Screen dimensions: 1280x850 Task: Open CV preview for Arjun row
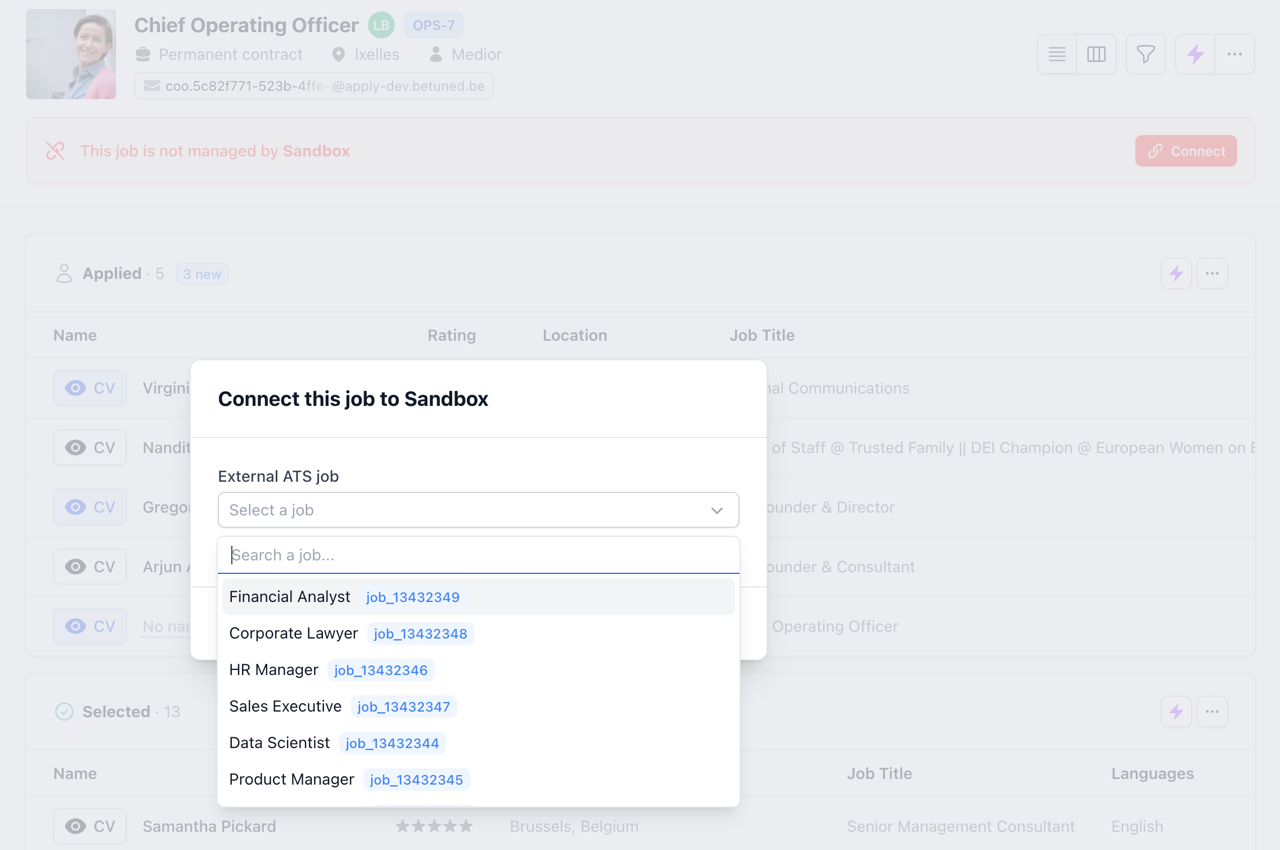pyautogui.click(x=90, y=567)
